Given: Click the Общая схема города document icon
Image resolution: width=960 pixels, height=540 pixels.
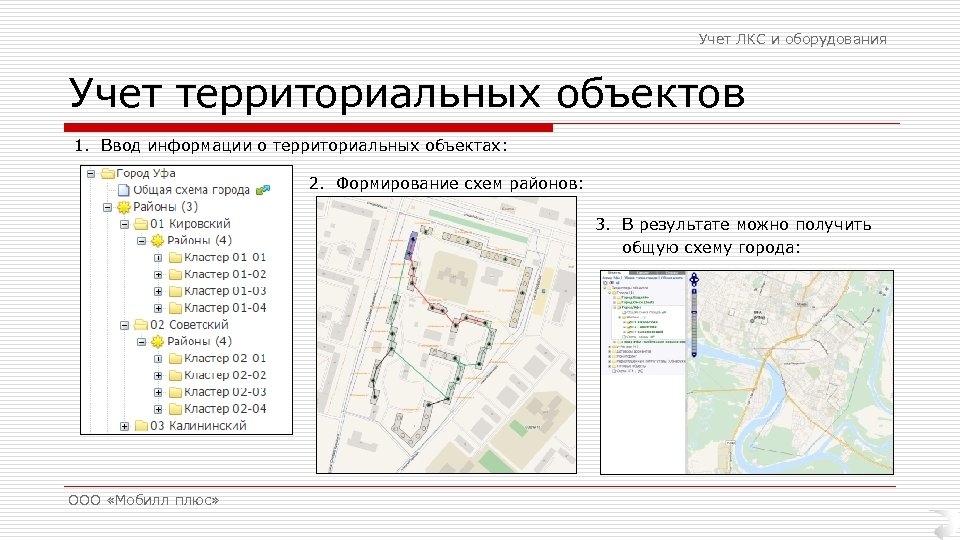Looking at the screenshot, I should point(124,190).
